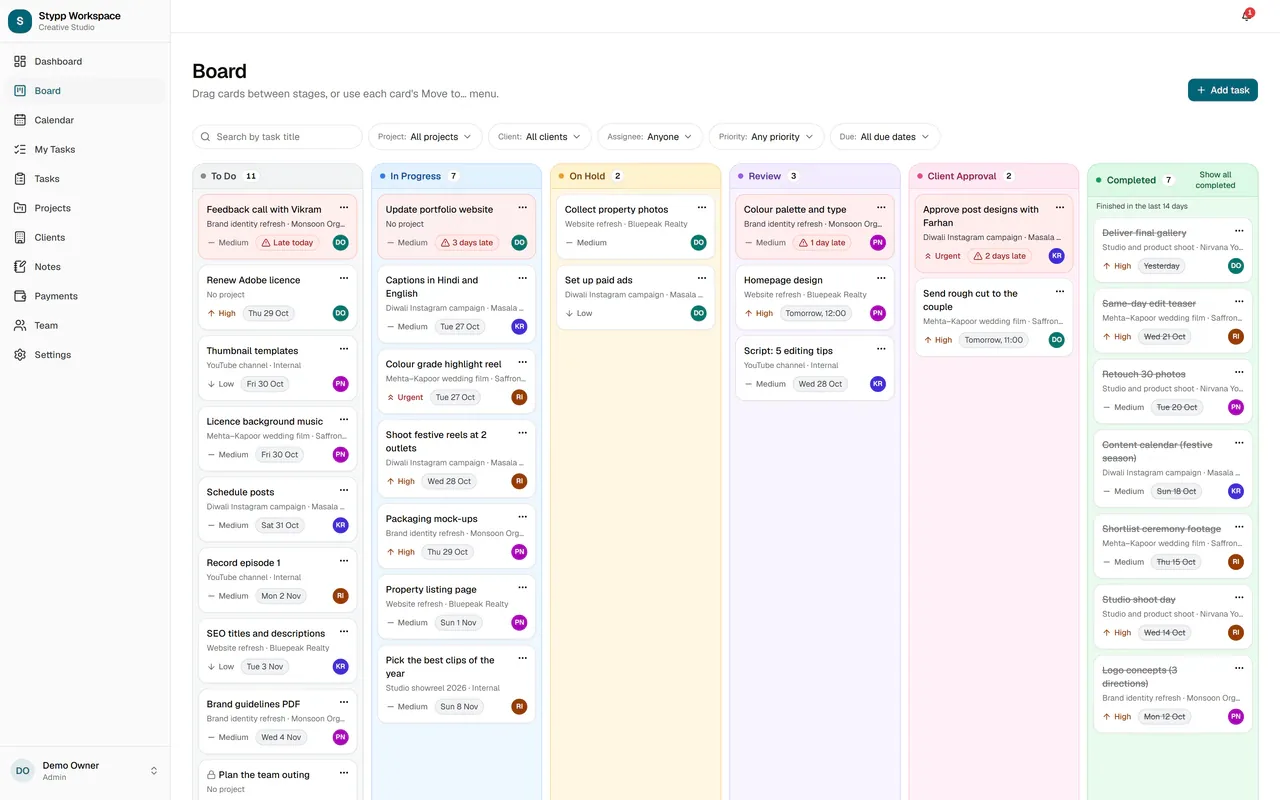Open the Schedule posts task card
Viewport: 1280px width, 800px height.
click(x=278, y=509)
